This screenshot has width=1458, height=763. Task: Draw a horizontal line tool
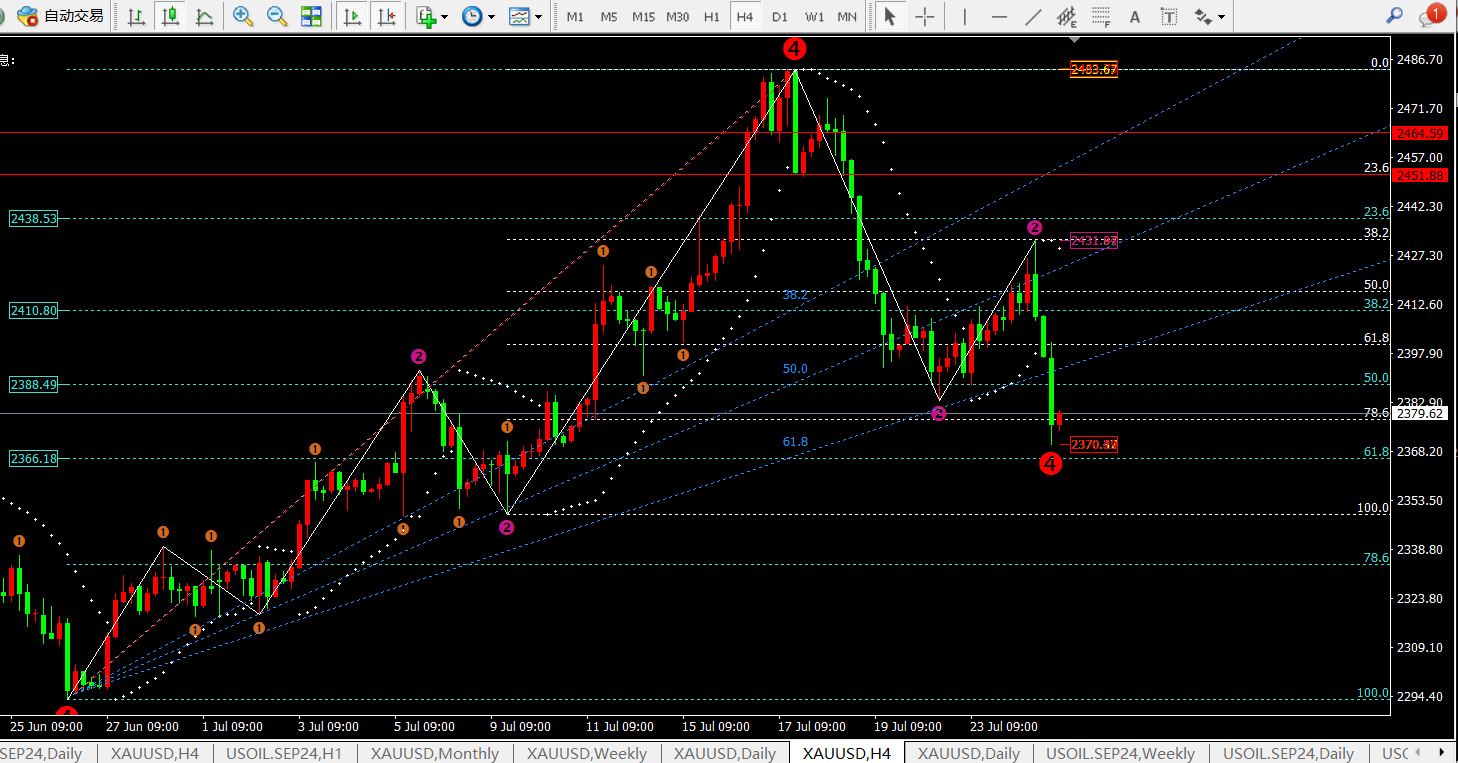(999, 16)
